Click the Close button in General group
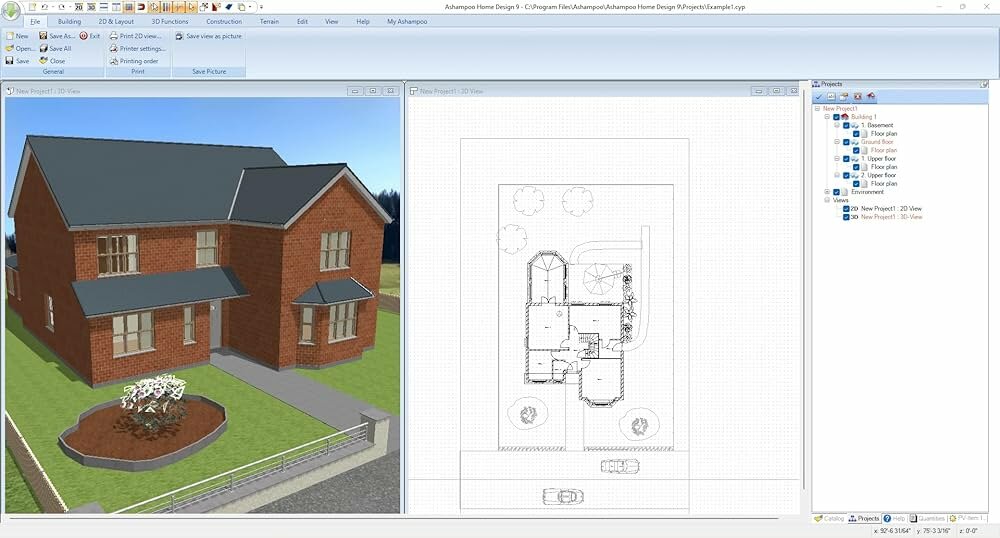 click(52, 61)
